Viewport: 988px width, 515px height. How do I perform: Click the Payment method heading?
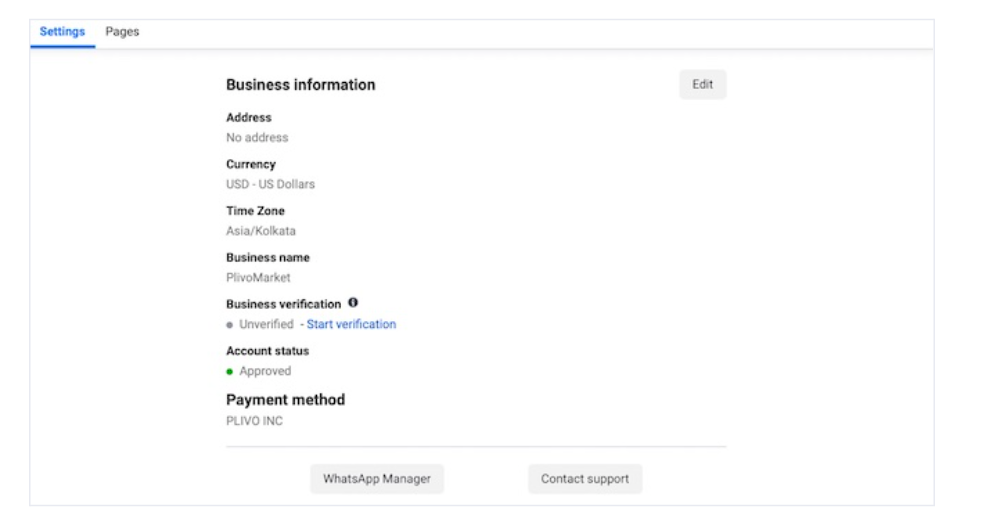pos(285,400)
